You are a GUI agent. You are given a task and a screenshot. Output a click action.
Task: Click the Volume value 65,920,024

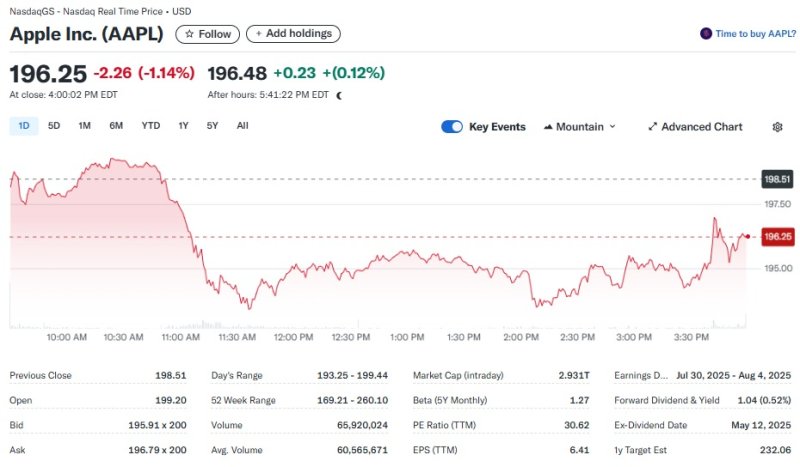362,425
